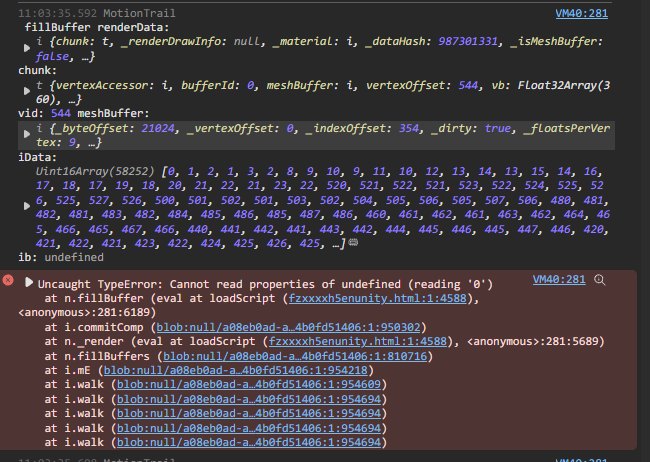Click the 'iData:' label
The image size is (650, 462).
[x=37, y=158]
